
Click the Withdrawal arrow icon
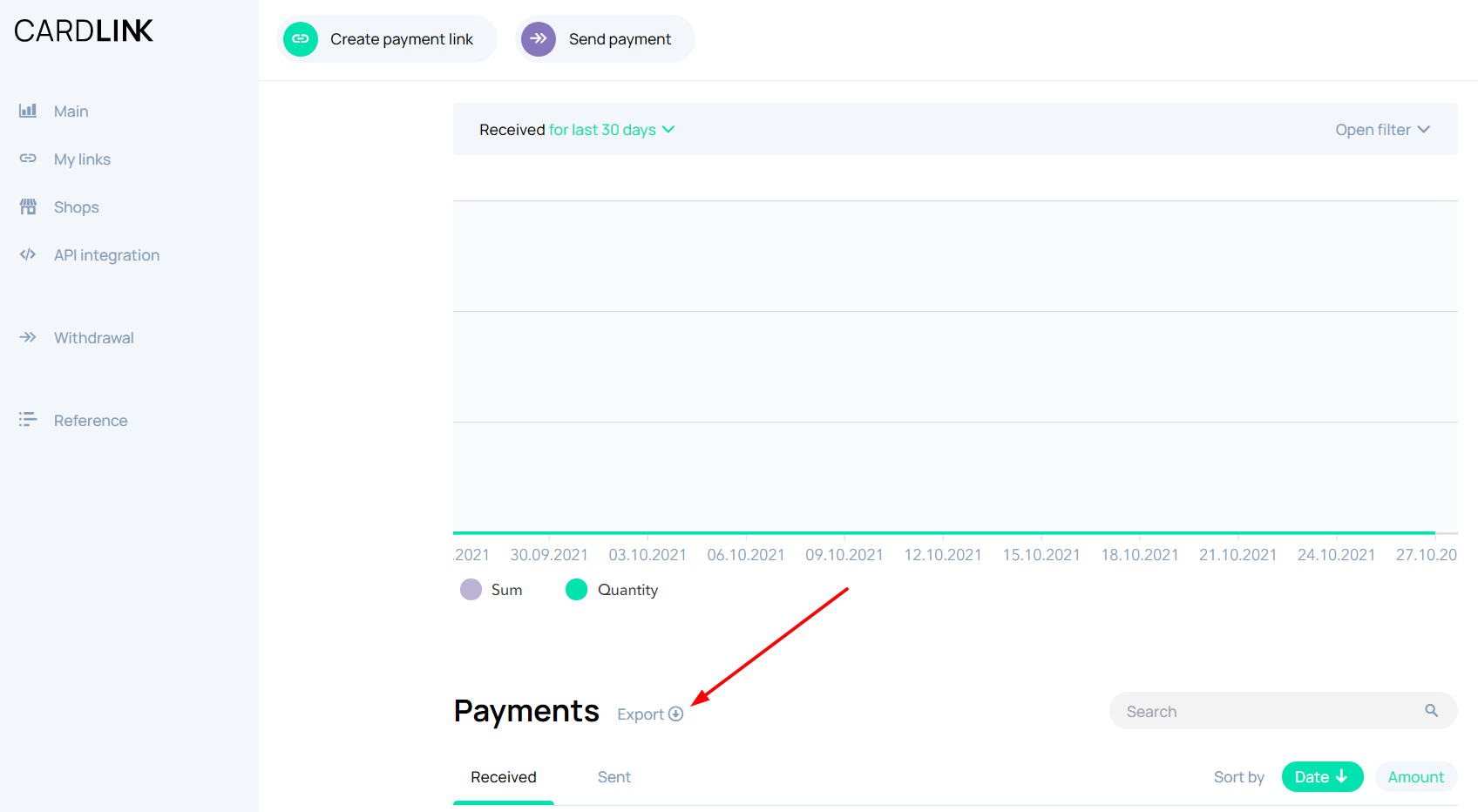pyautogui.click(x=28, y=337)
